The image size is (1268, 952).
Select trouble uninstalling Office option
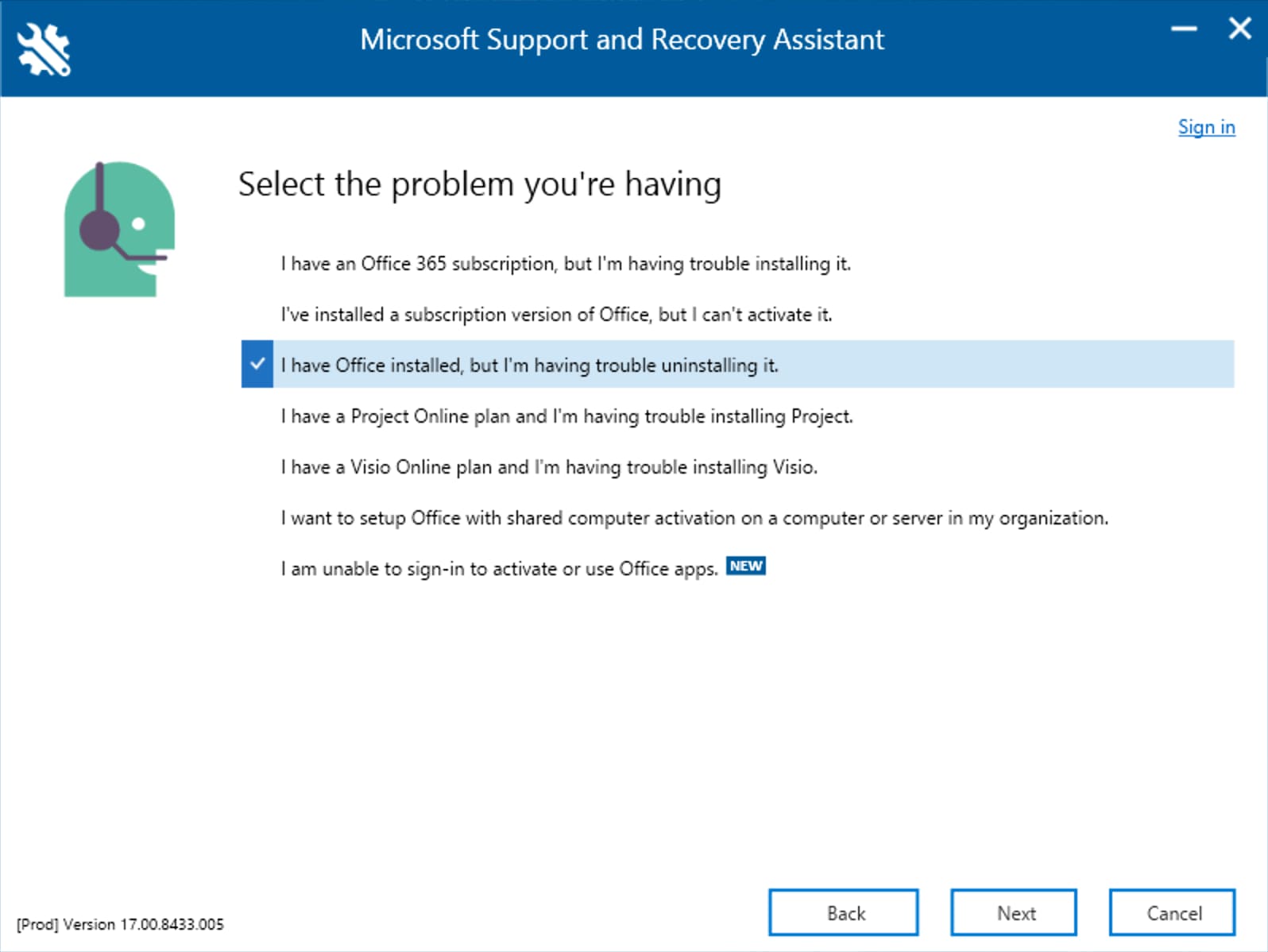(529, 366)
